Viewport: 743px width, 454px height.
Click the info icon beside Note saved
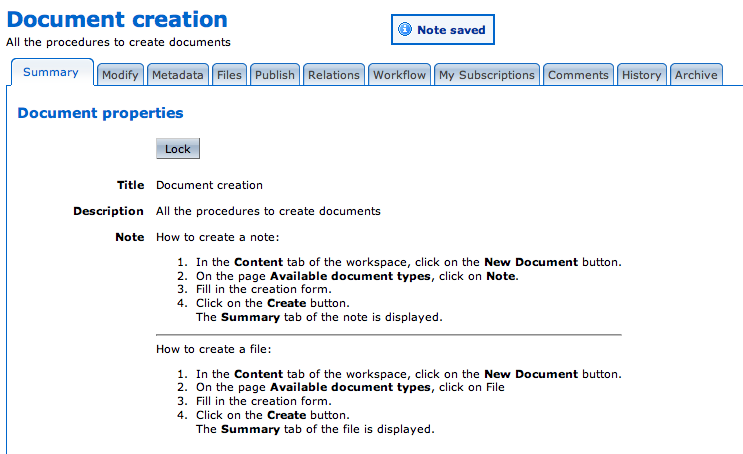(405, 30)
